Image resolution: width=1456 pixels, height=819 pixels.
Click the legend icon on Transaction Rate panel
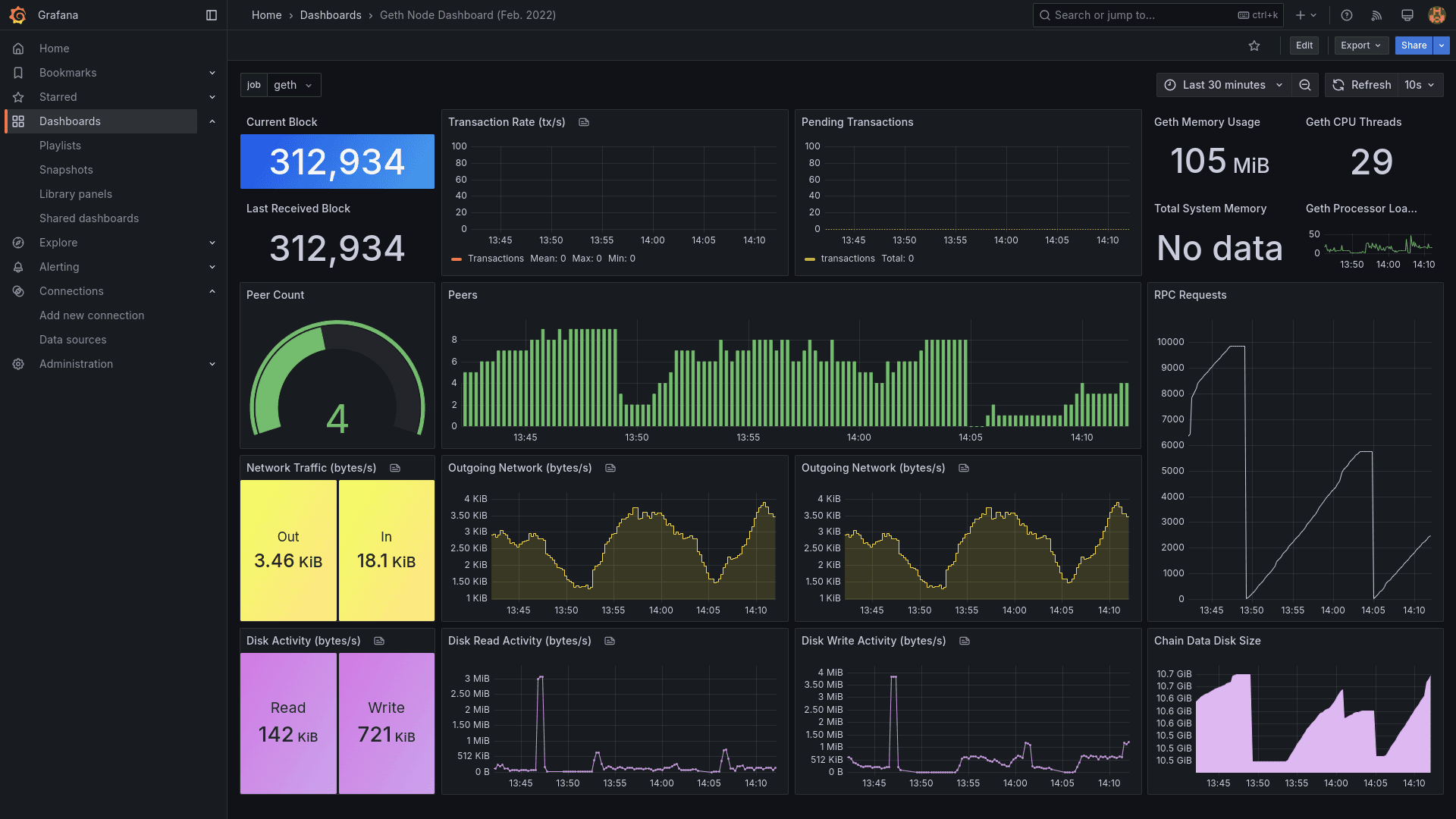coord(584,122)
